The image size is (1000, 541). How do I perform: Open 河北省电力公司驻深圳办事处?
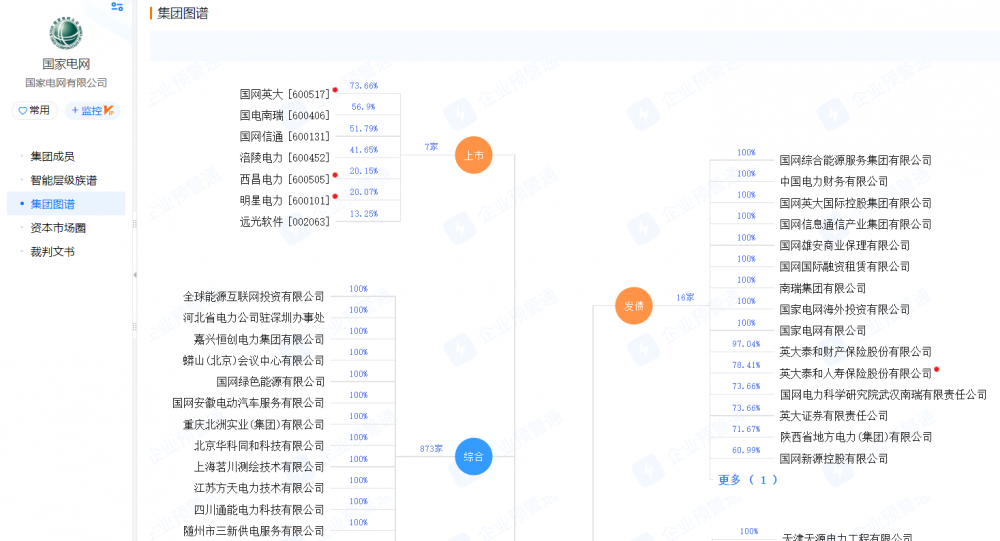253,318
